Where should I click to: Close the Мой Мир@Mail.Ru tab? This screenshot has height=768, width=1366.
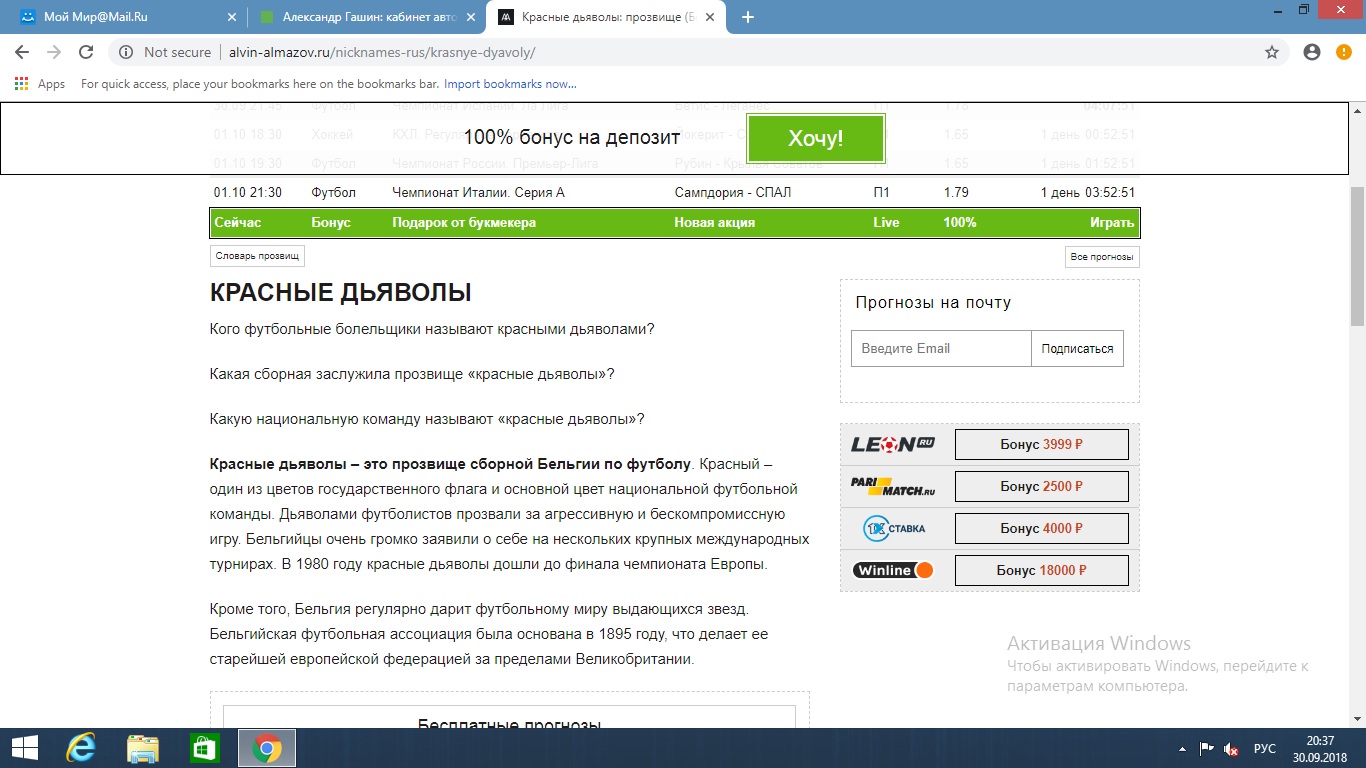coord(232,17)
